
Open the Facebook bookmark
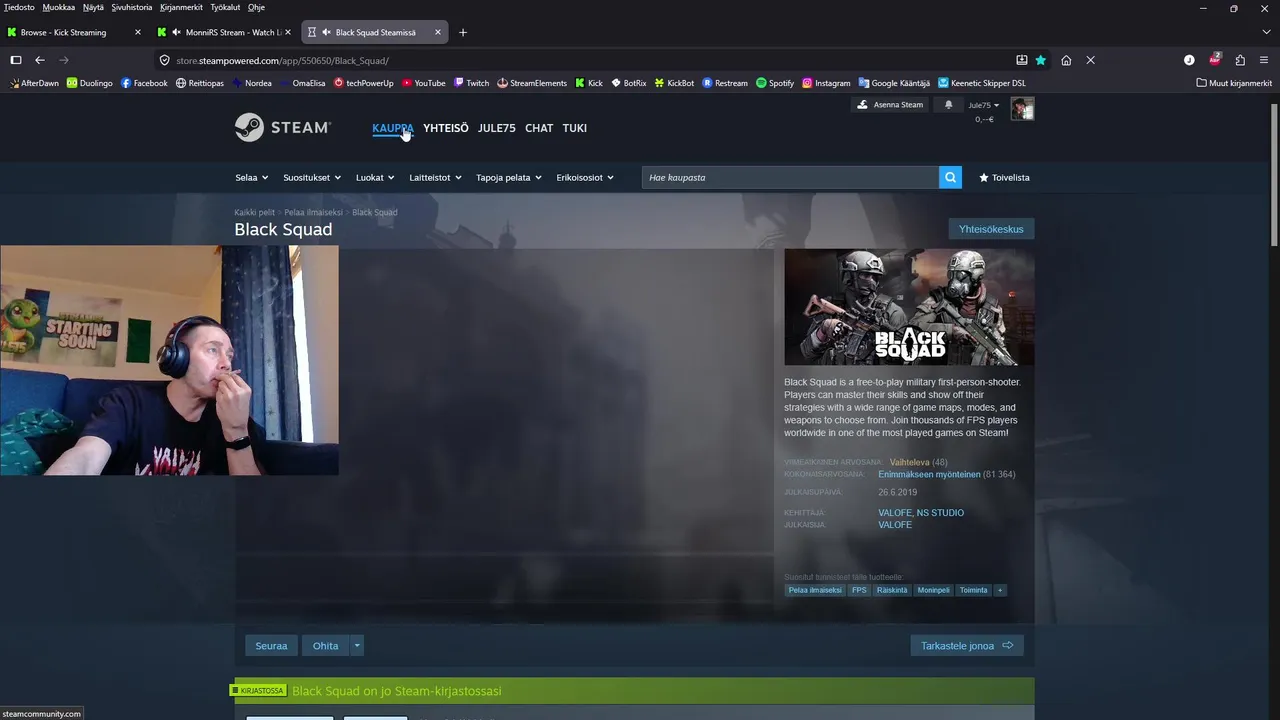[144, 83]
